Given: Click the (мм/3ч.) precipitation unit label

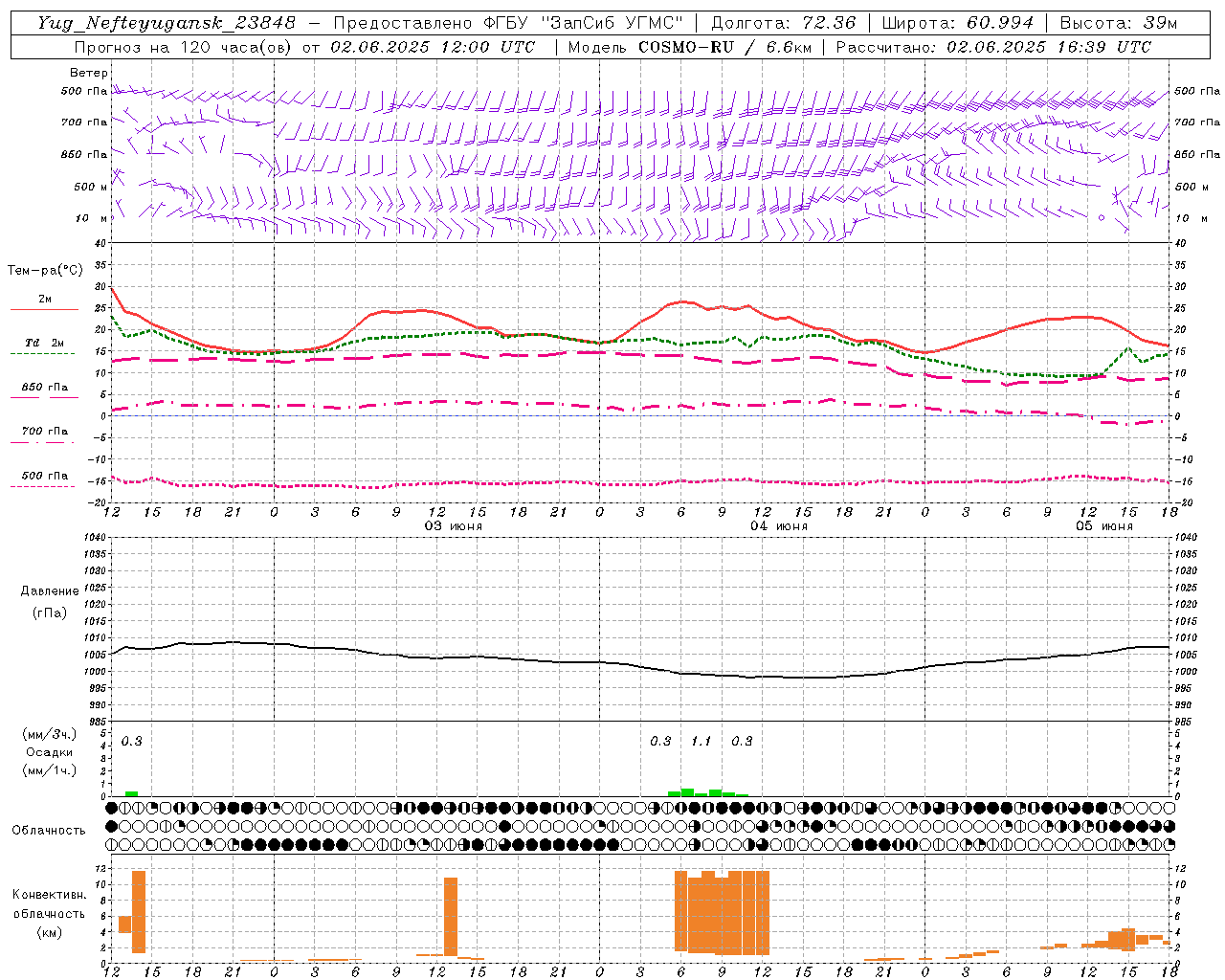Looking at the screenshot, I should (50, 734).
